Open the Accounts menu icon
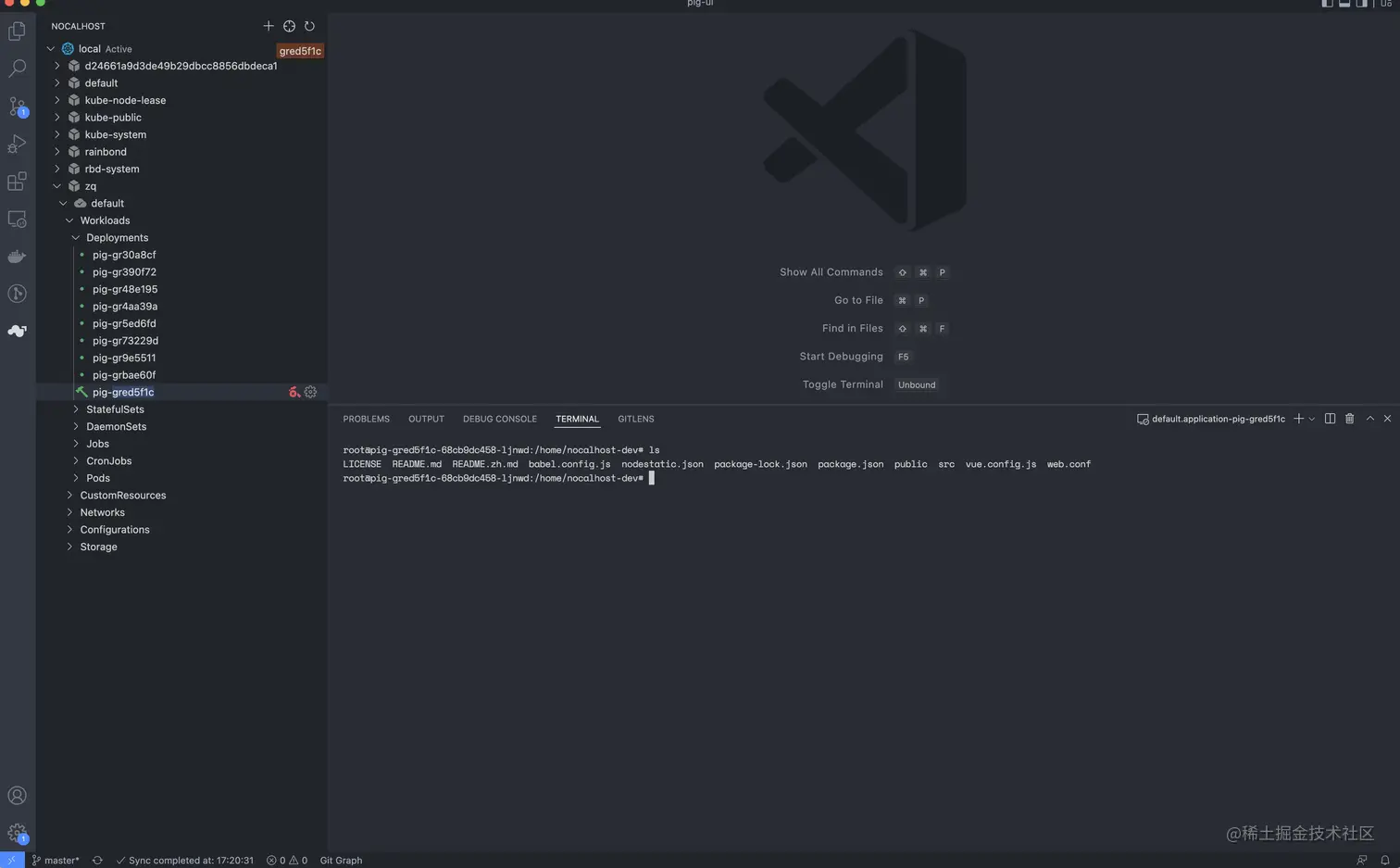 (x=17, y=796)
